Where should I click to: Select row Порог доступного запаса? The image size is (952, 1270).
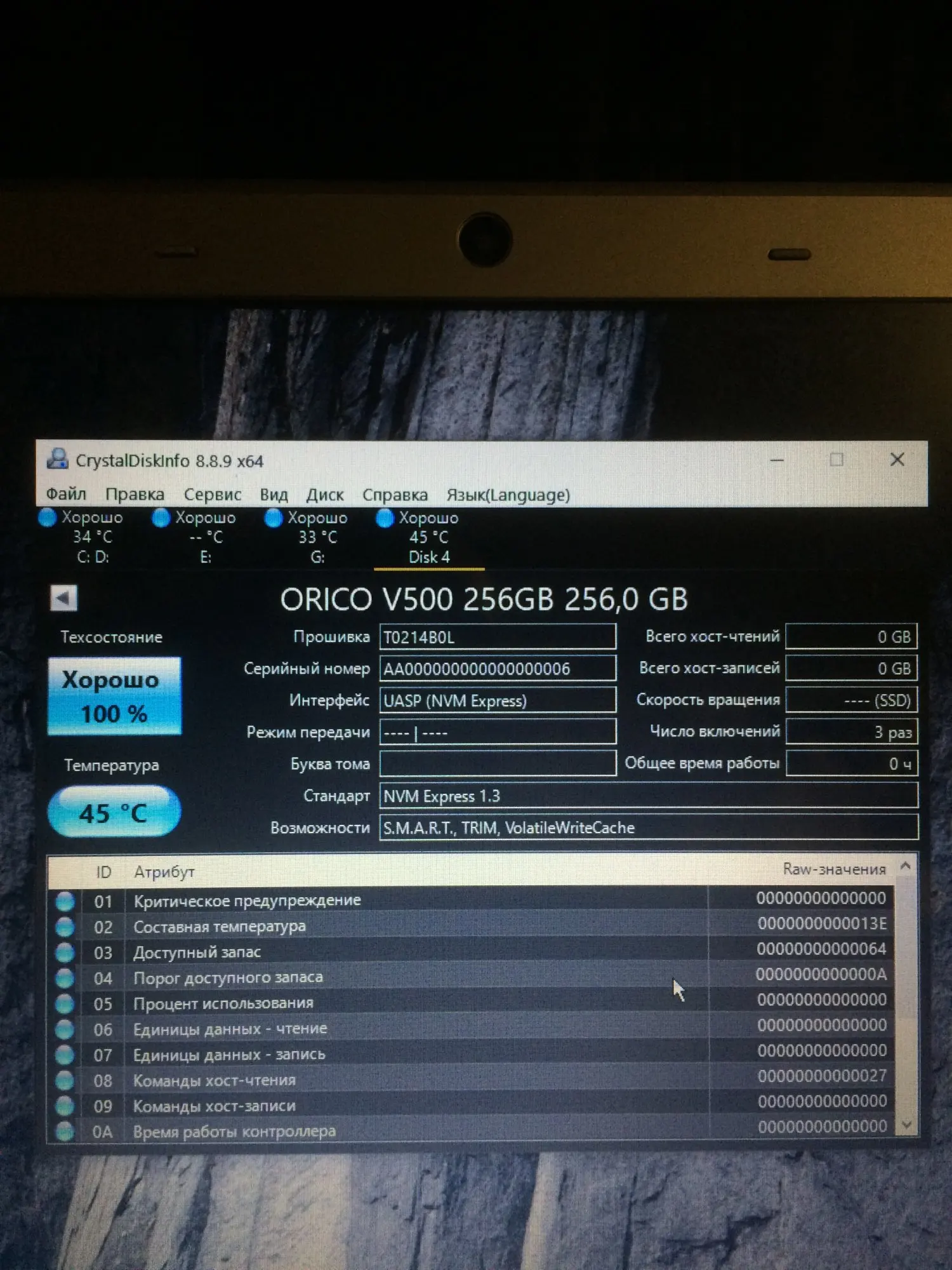(473, 977)
